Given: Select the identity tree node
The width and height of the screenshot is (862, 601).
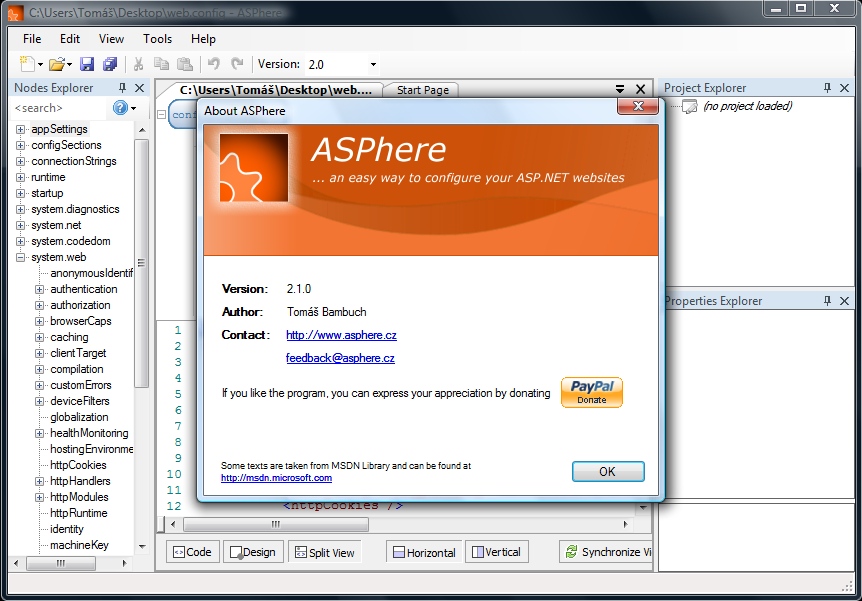Looking at the screenshot, I should click(x=67, y=529).
